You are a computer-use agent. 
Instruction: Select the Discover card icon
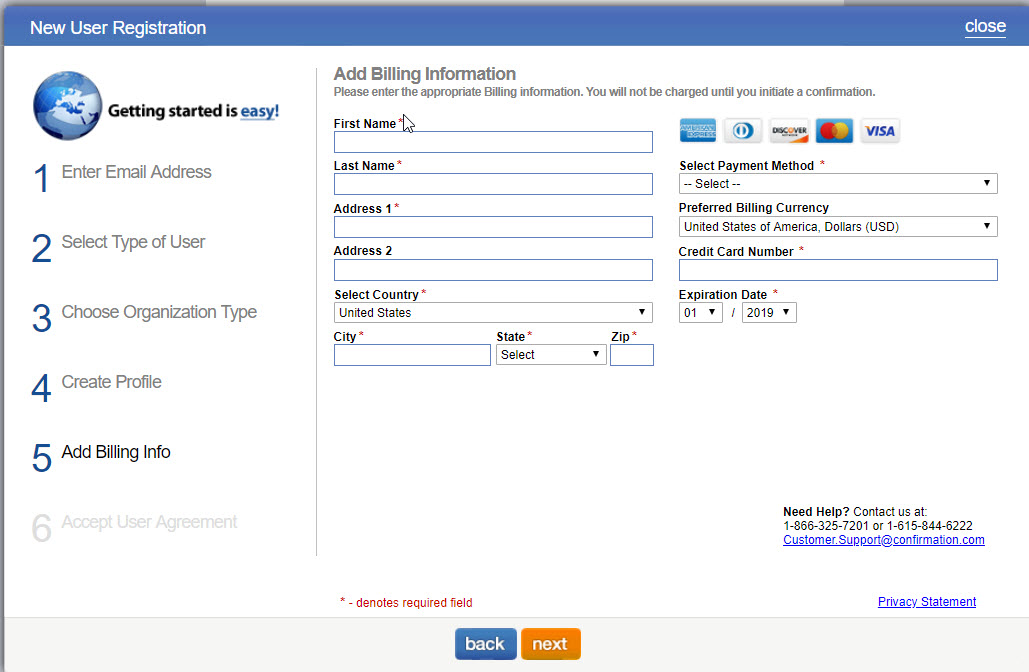tap(788, 130)
